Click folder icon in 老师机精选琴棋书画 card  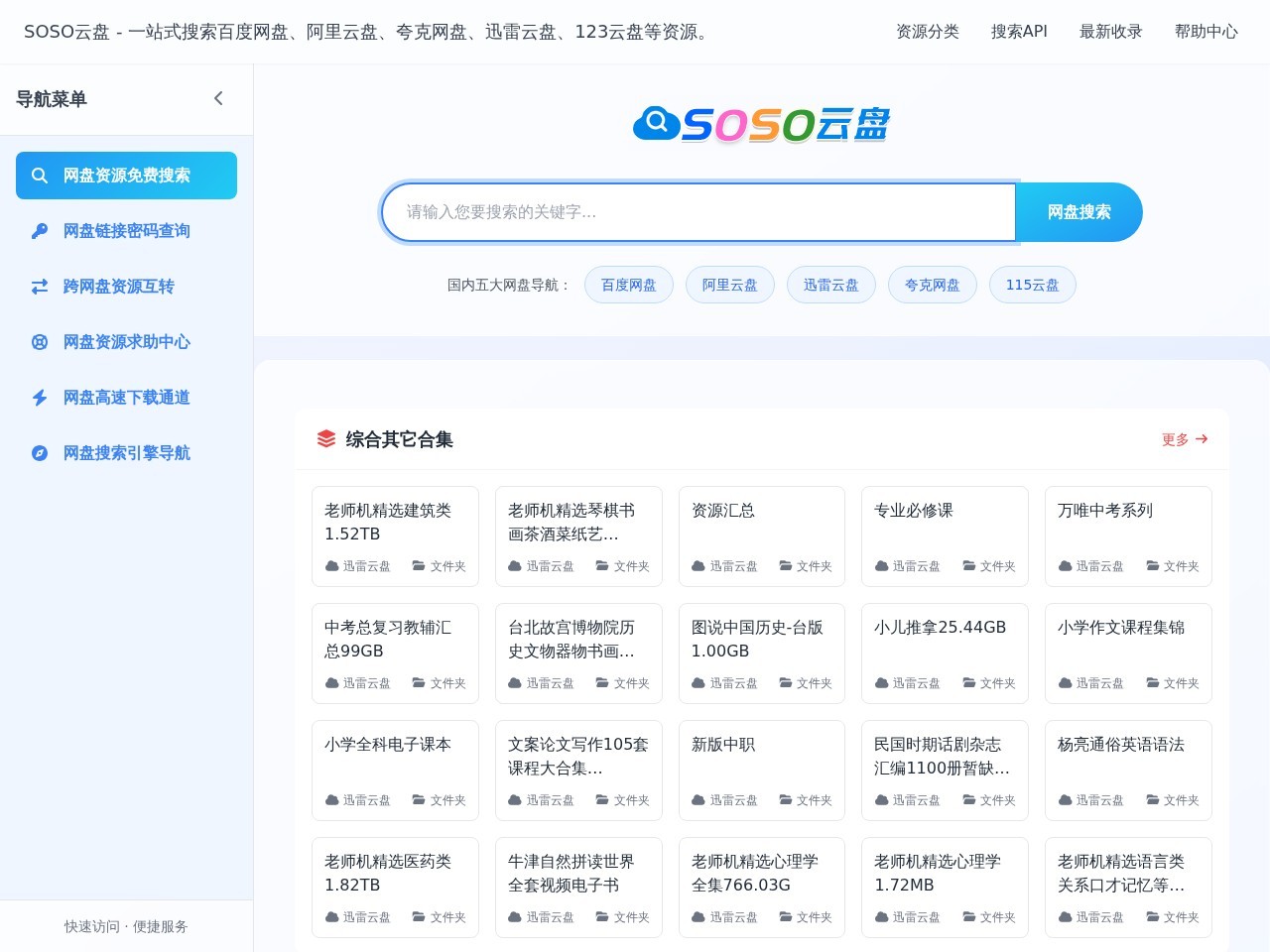[x=602, y=566]
